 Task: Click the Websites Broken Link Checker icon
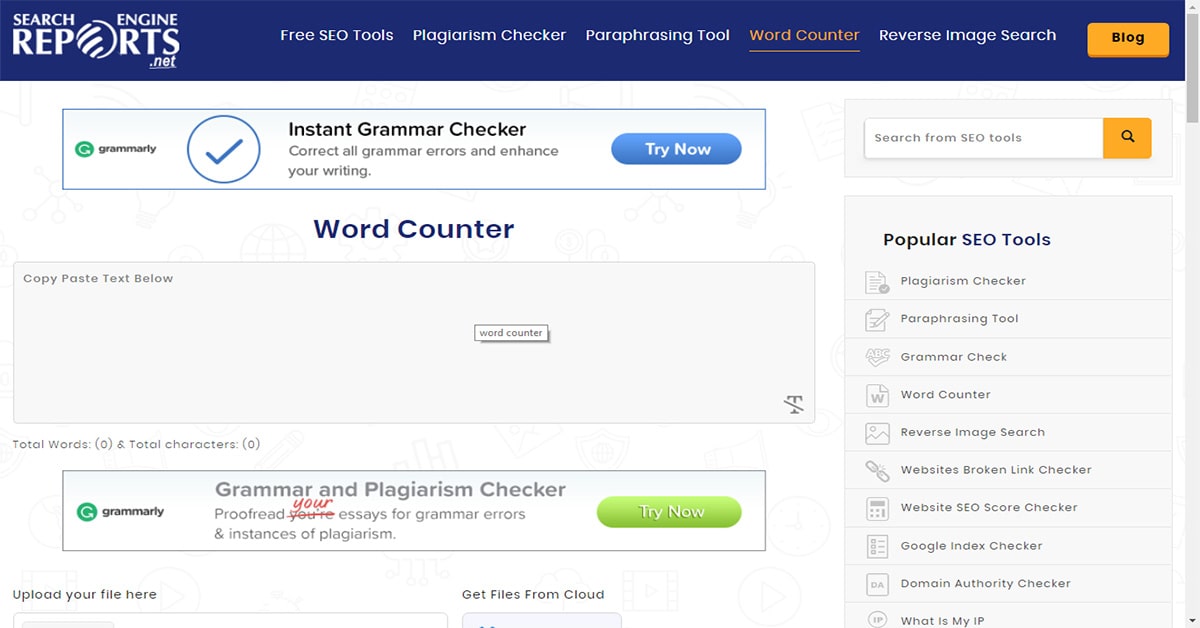coord(877,470)
